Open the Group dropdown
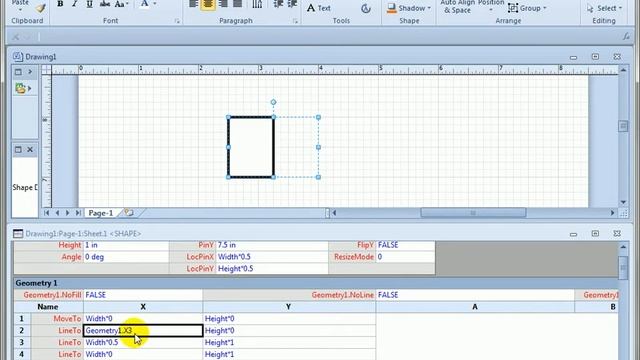This screenshot has width=640, height=360. 527,8
